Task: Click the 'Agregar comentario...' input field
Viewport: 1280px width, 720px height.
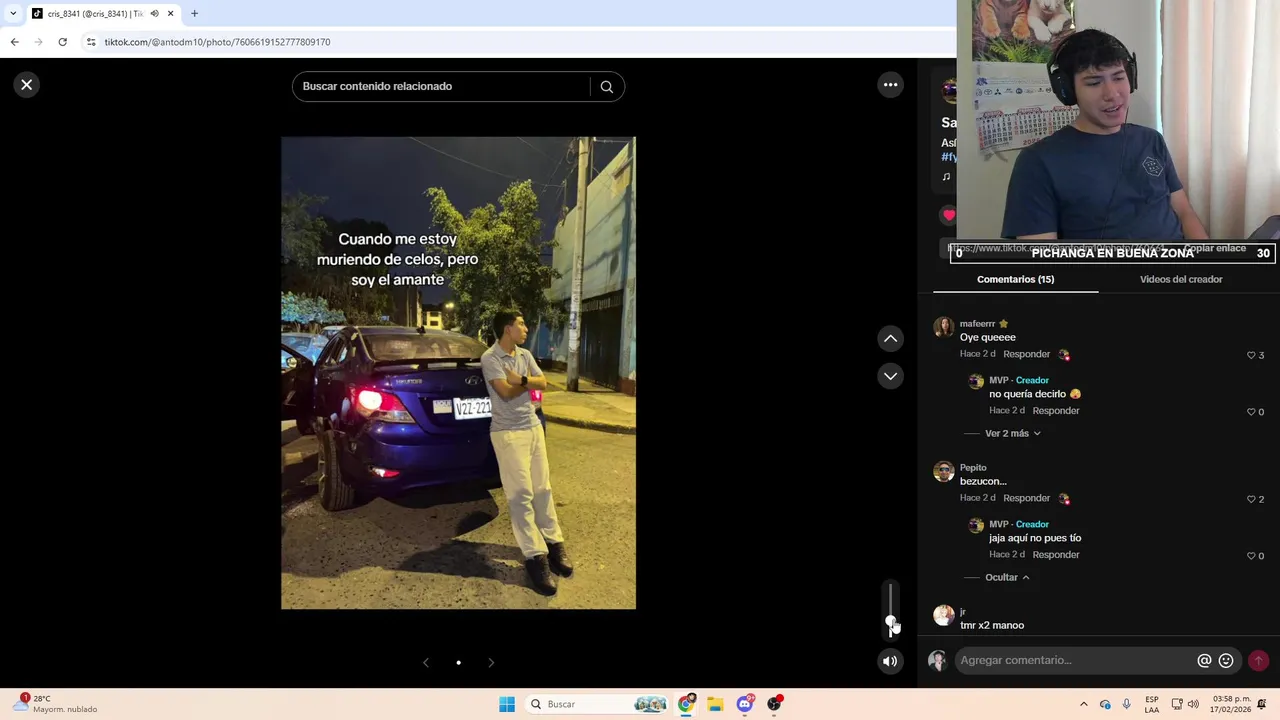Action: coord(1075,660)
